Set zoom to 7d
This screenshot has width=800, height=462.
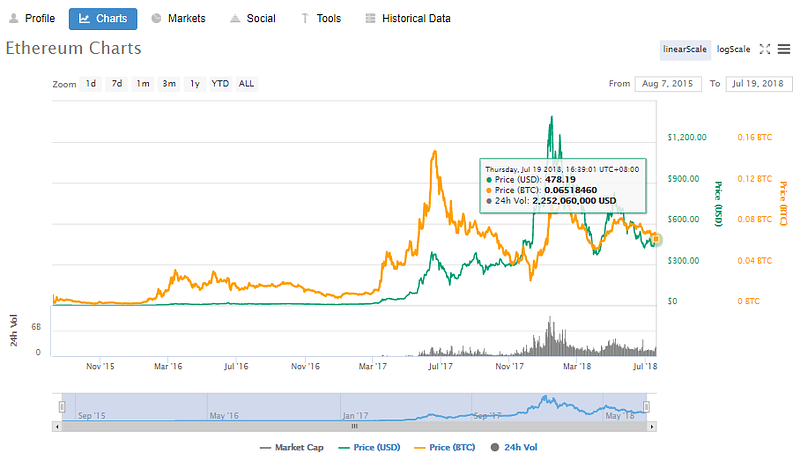[x=117, y=84]
